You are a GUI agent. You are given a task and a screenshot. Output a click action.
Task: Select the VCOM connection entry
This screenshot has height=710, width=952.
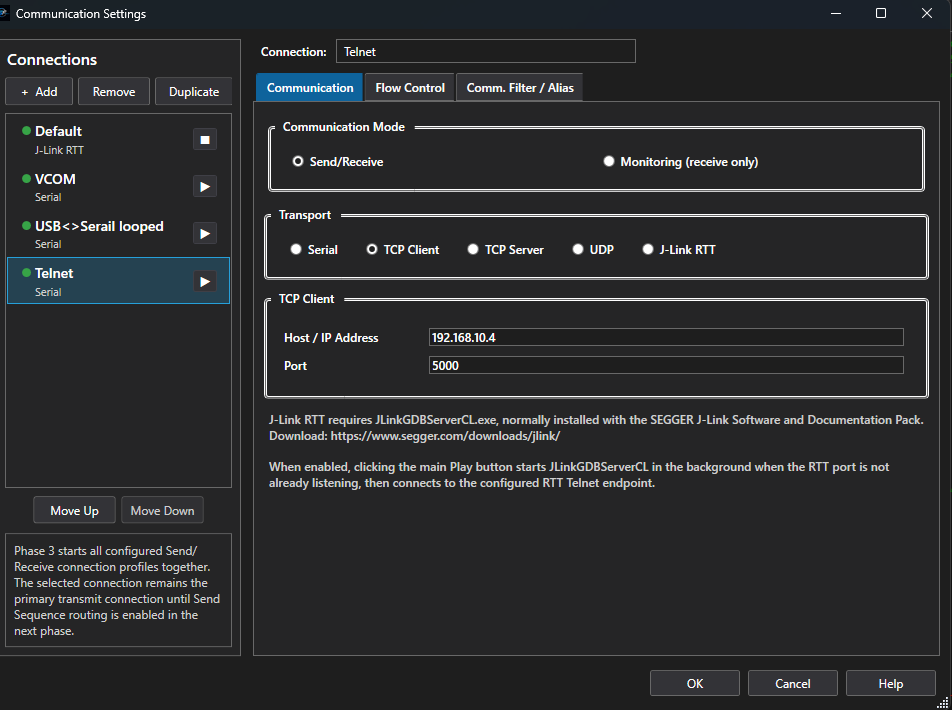(118, 187)
